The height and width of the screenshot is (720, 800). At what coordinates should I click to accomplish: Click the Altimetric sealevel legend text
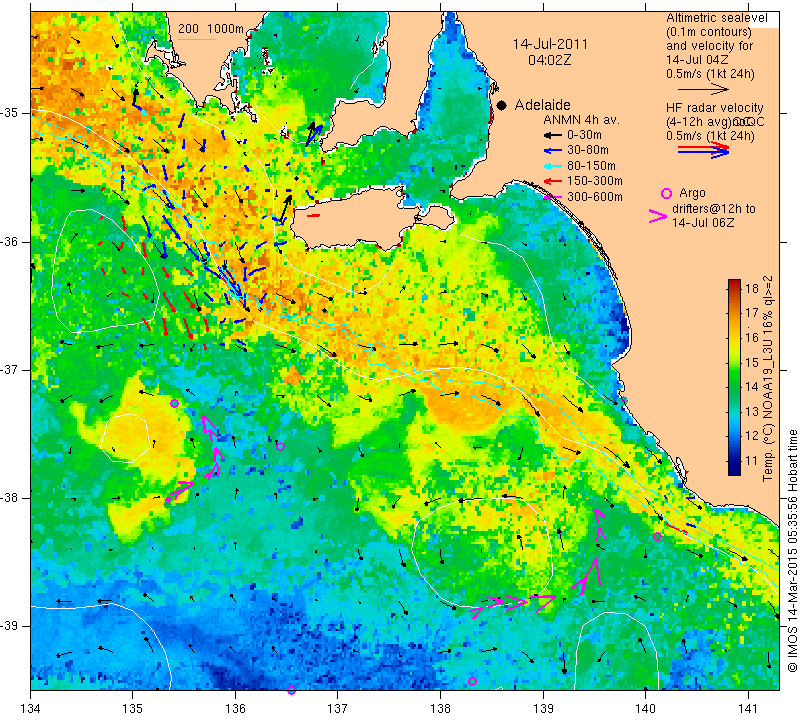717,18
